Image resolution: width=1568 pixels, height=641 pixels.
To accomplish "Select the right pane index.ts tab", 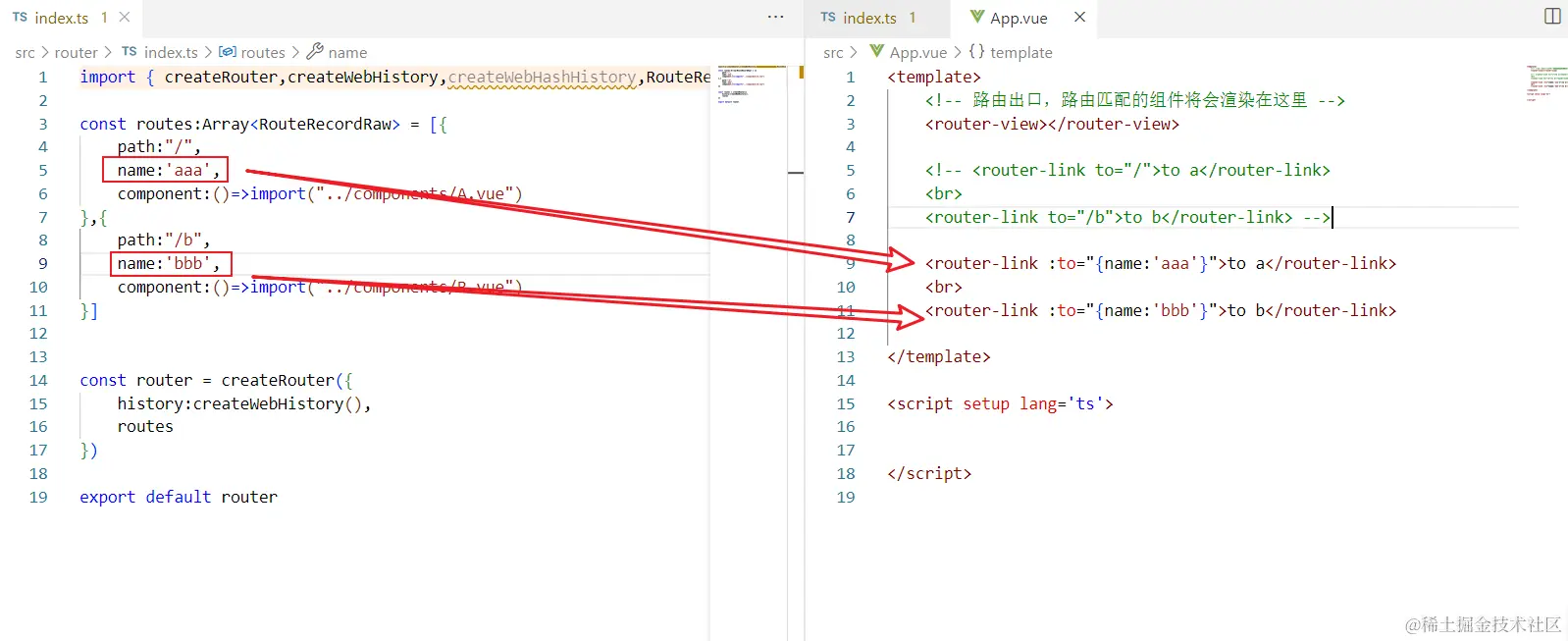I will click(876, 19).
